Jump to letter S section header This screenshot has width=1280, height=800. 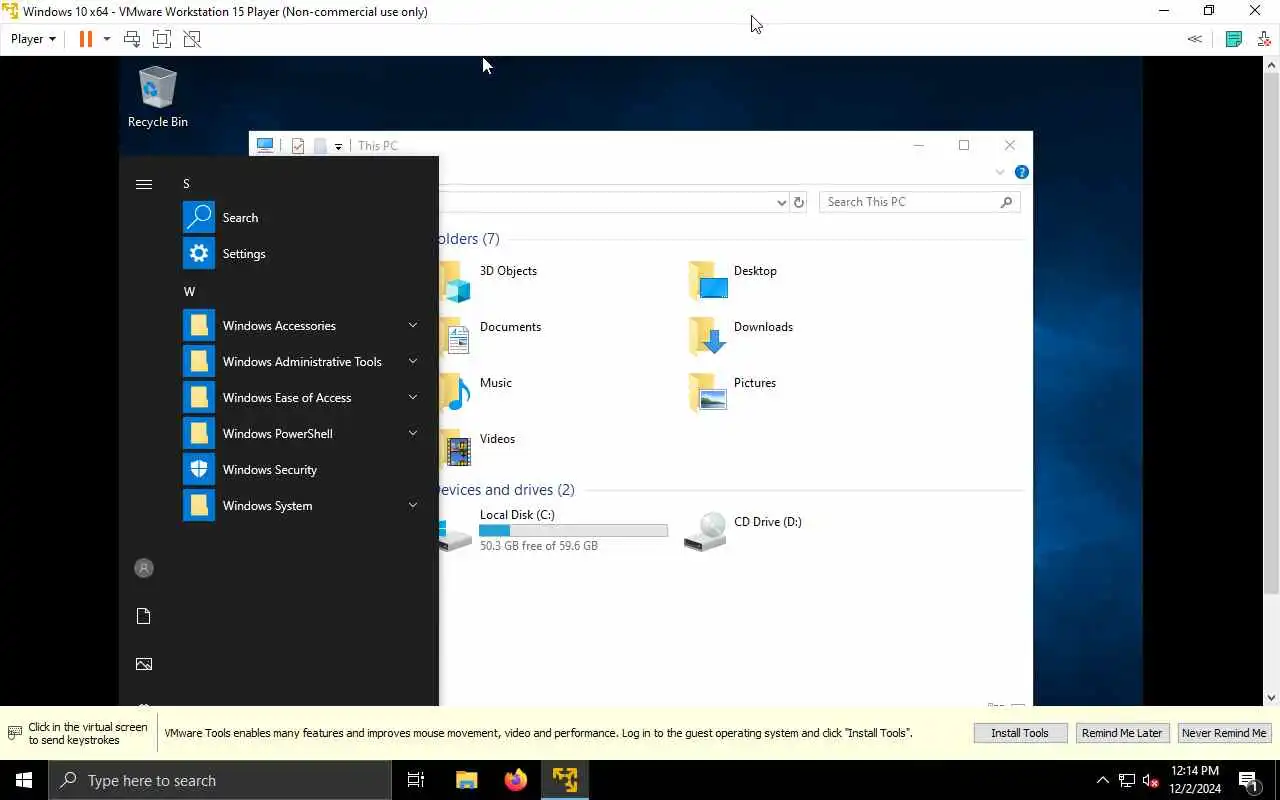(186, 184)
